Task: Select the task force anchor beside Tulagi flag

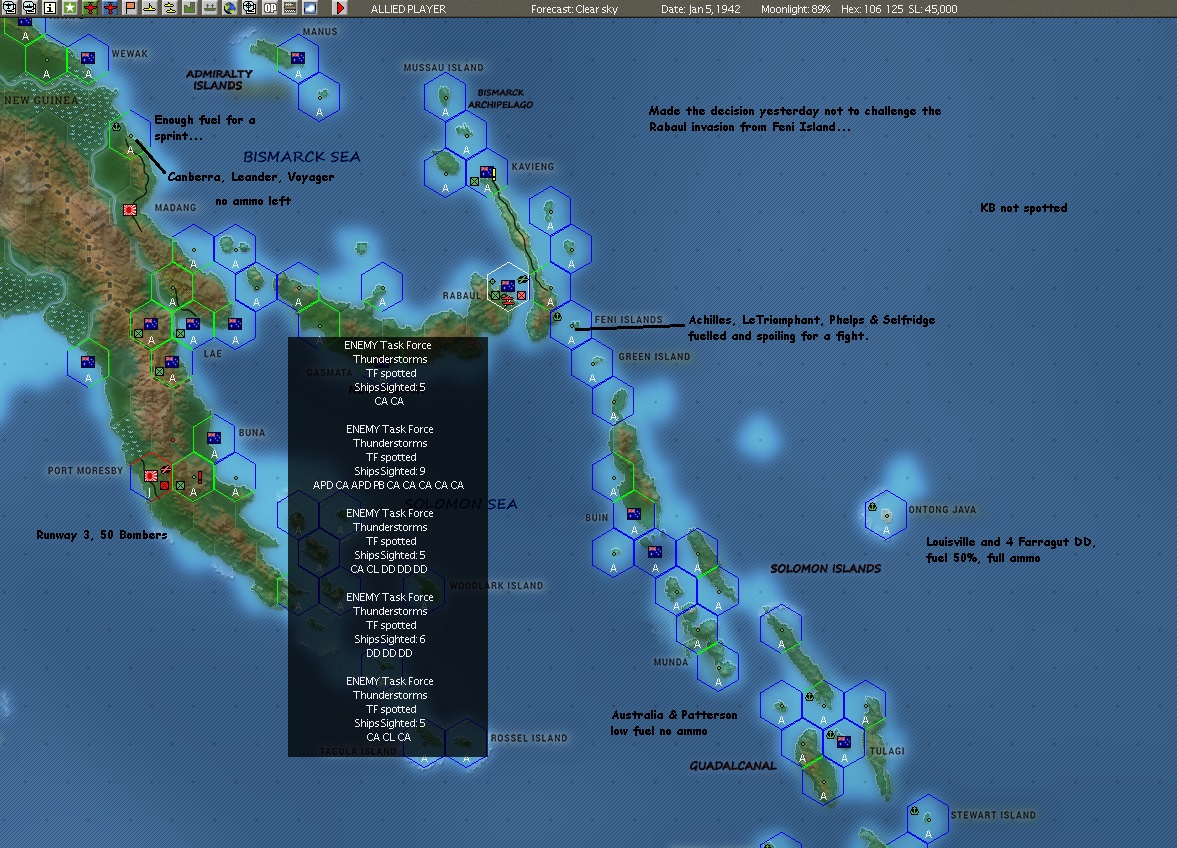Action: coord(831,735)
